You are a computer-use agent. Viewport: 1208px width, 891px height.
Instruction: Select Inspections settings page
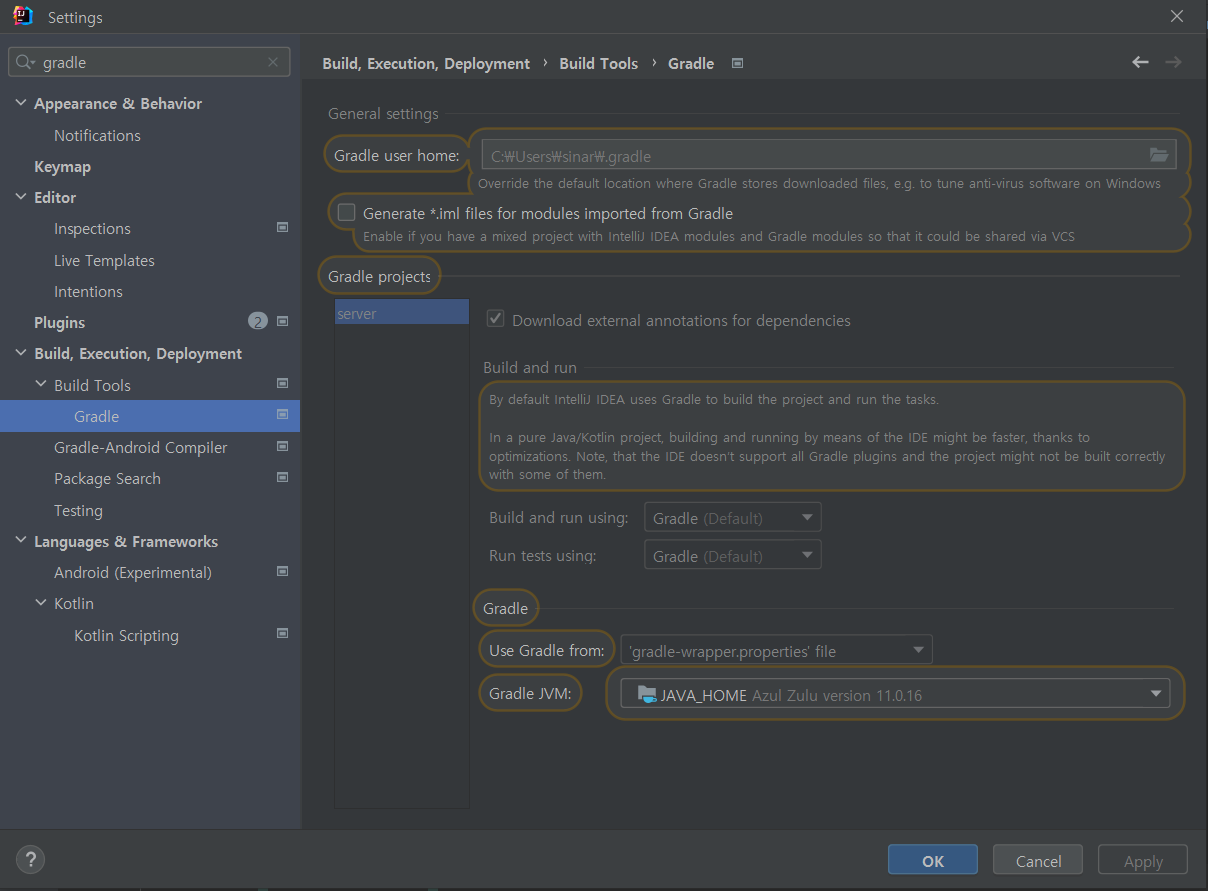click(x=92, y=228)
